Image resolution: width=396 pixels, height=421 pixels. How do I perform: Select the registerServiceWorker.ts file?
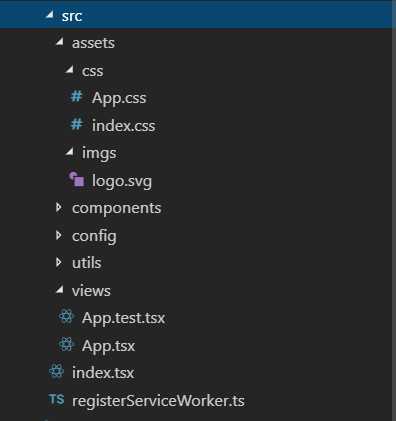click(158, 400)
